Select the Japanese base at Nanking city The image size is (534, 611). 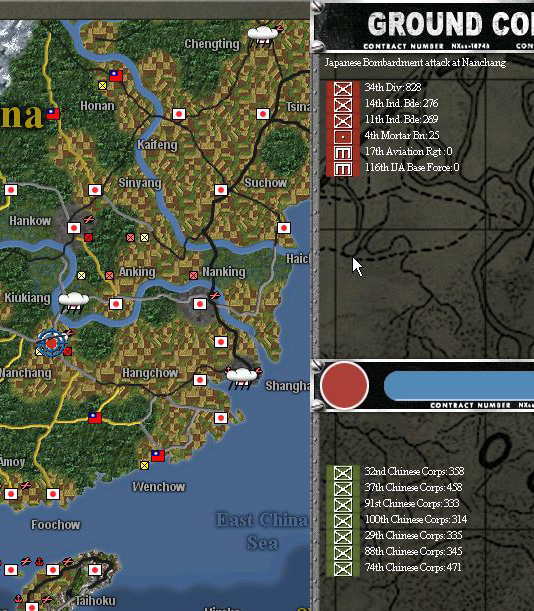pos(200,304)
